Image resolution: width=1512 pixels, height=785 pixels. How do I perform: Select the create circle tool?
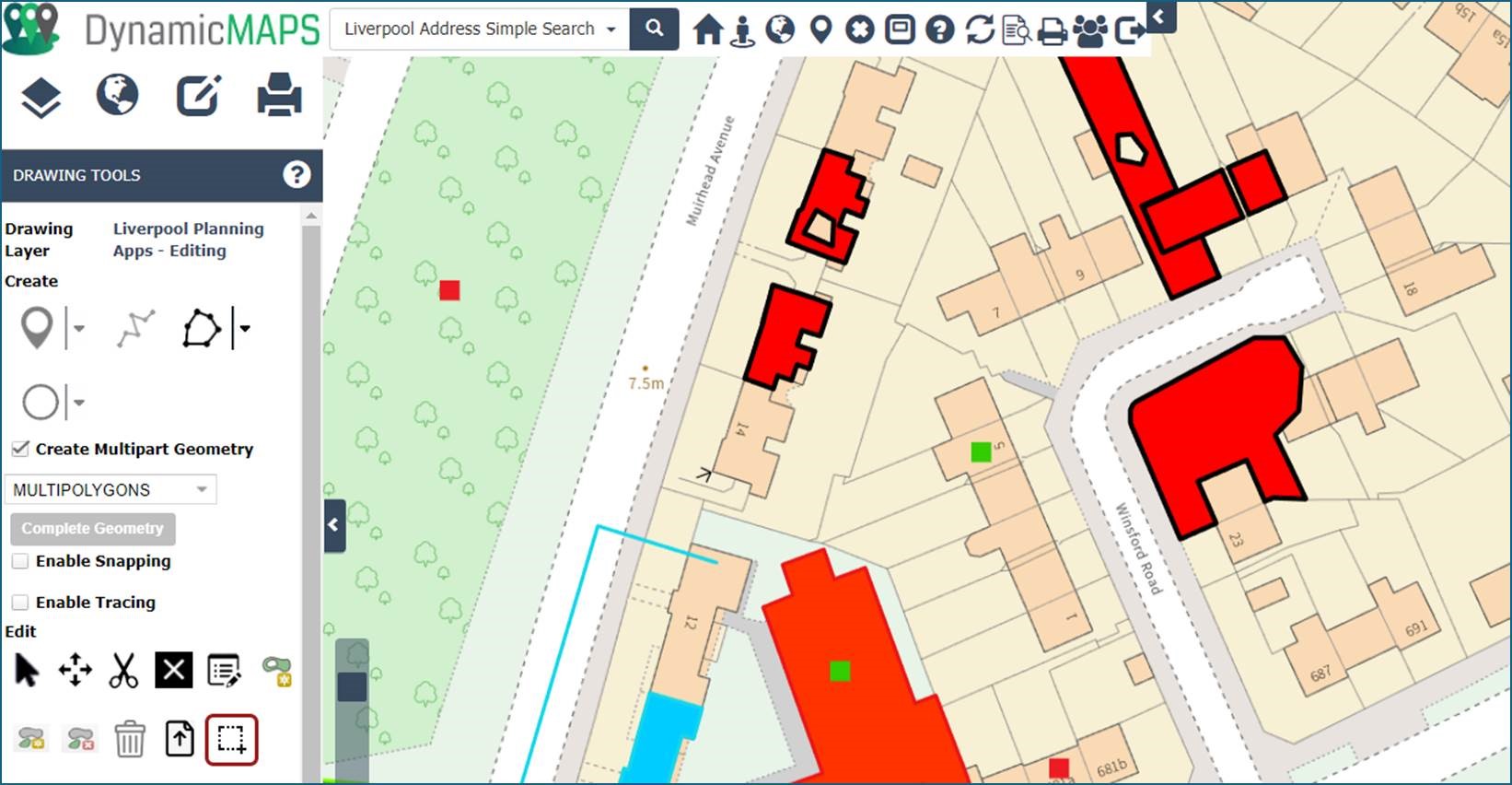pos(41,403)
